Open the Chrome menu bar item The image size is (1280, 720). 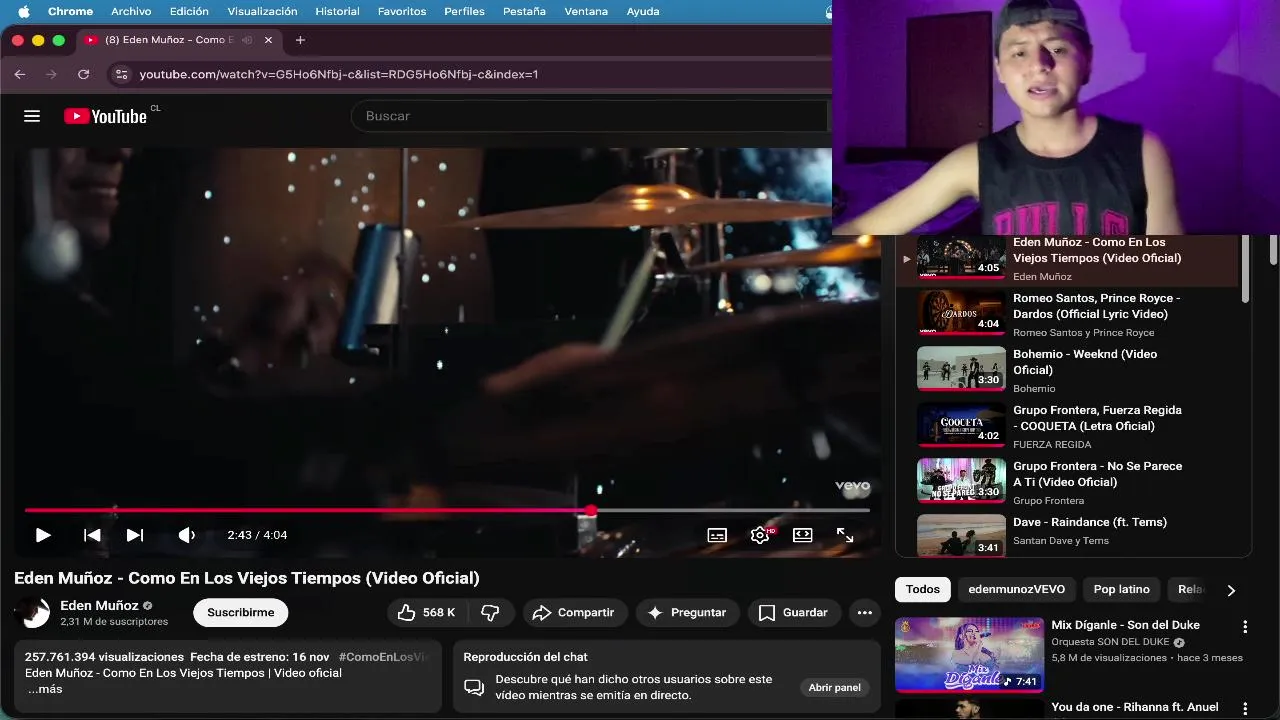70,11
